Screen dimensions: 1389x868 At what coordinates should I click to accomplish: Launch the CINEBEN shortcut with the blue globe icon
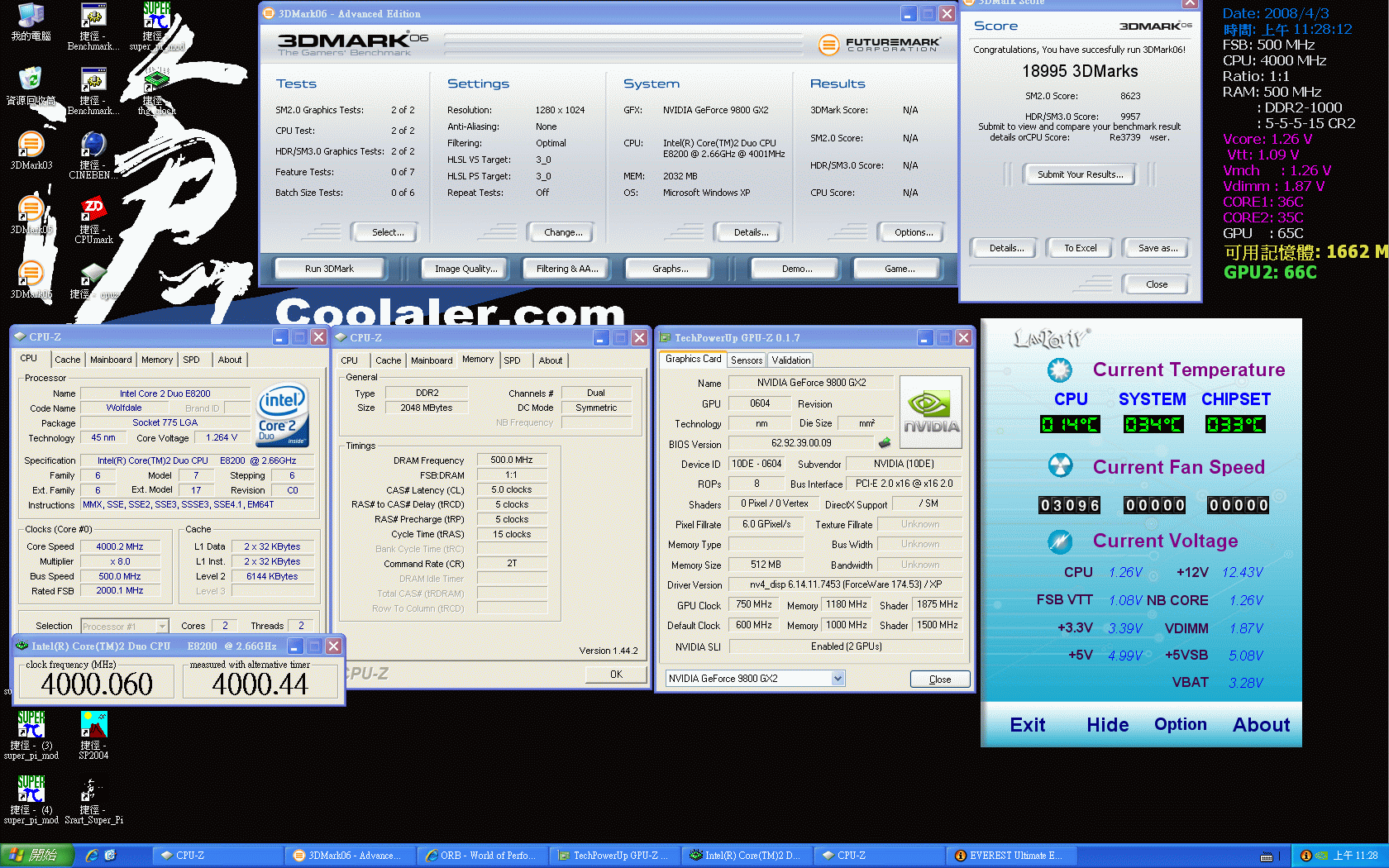(93, 155)
